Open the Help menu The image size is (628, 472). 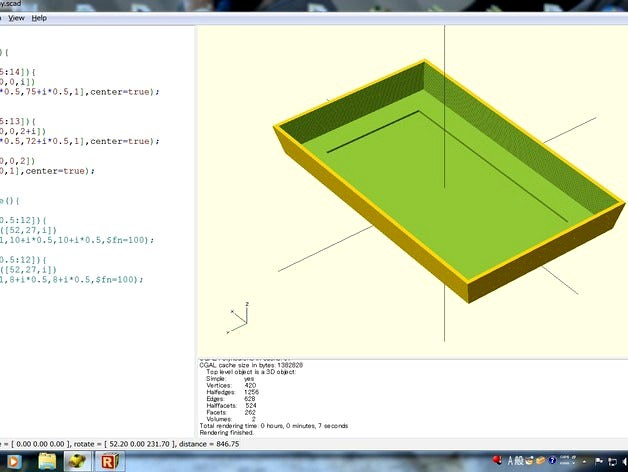point(39,18)
